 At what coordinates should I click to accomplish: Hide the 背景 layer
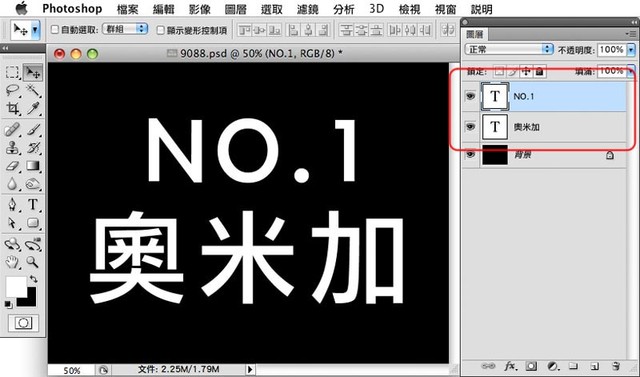coord(471,155)
